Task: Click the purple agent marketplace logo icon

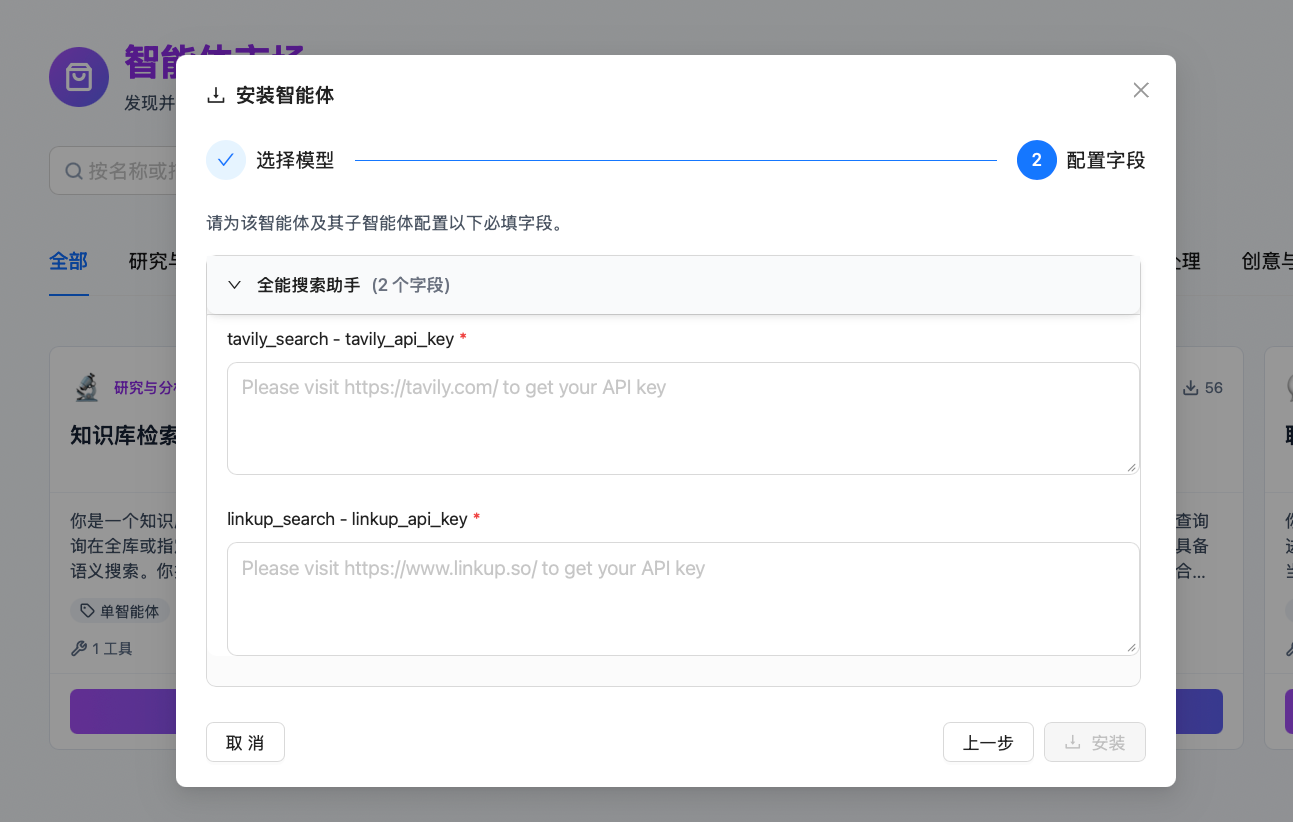Action: click(x=78, y=77)
